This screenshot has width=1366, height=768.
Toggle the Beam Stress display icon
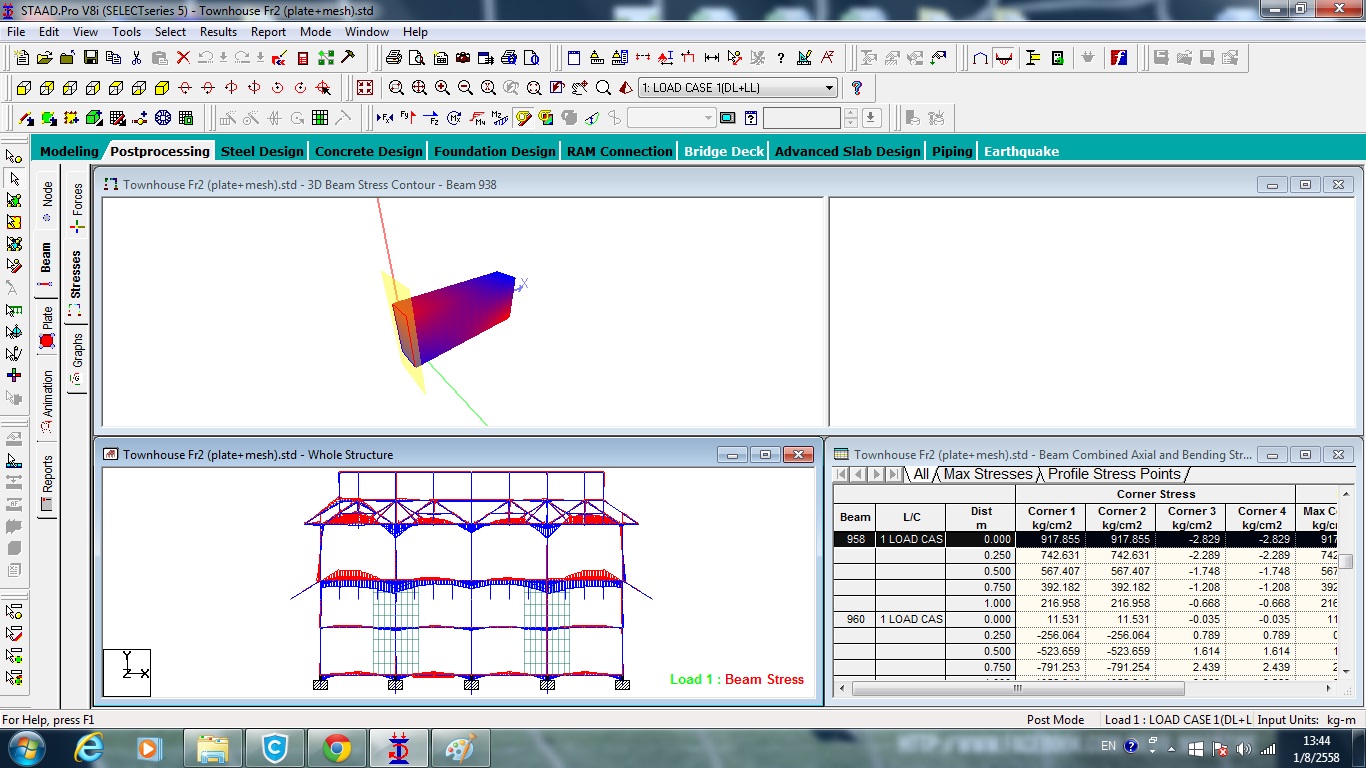coord(523,118)
